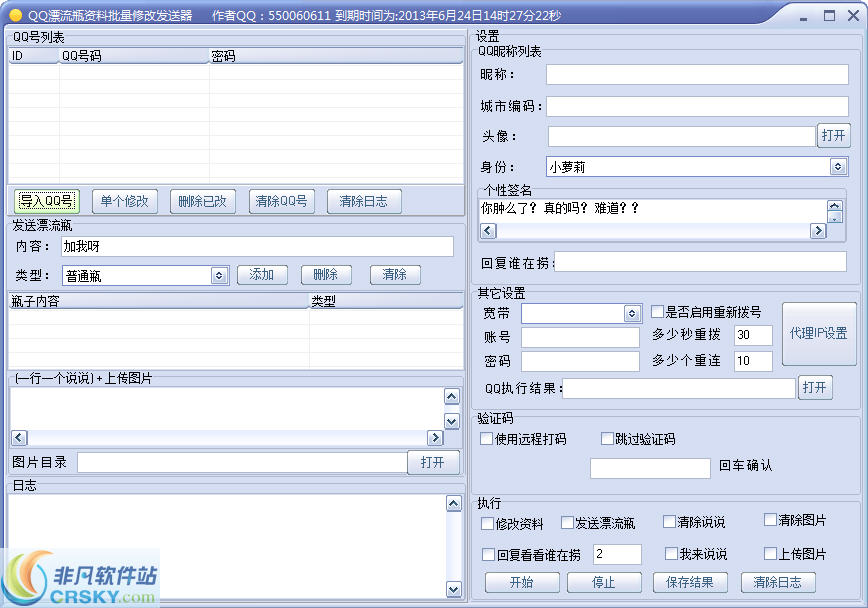This screenshot has width=868, height=608.
Task: Click the 清除QQ号 button
Action: point(281,201)
